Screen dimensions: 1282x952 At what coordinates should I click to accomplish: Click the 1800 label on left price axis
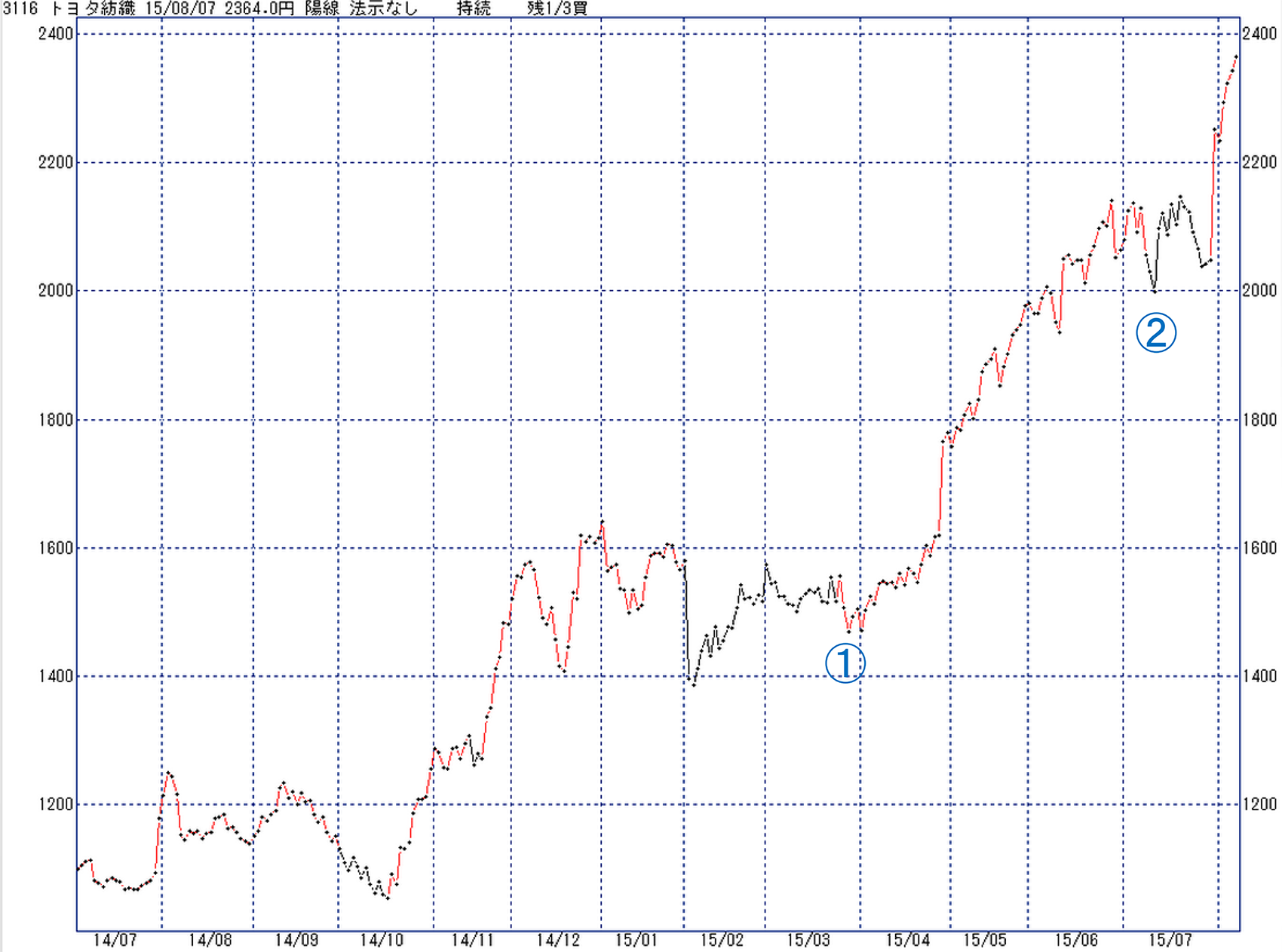pyautogui.click(x=56, y=420)
